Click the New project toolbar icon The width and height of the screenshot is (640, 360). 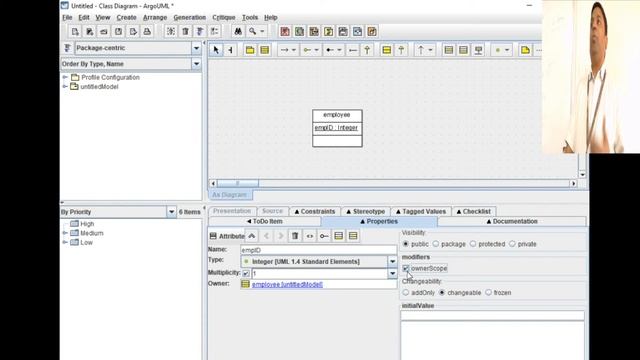point(75,31)
